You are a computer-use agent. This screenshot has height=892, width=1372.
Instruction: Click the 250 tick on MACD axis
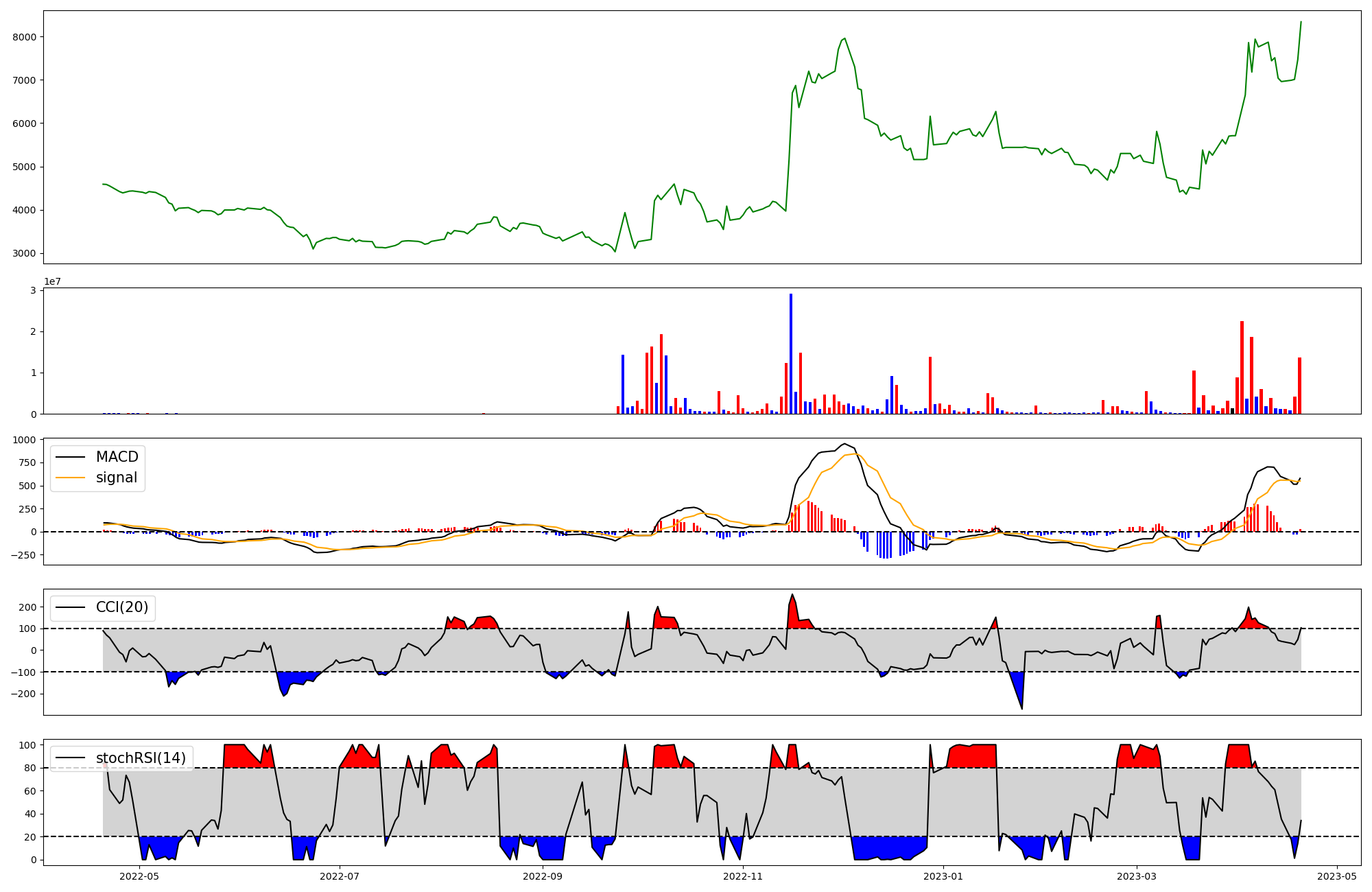(27, 509)
